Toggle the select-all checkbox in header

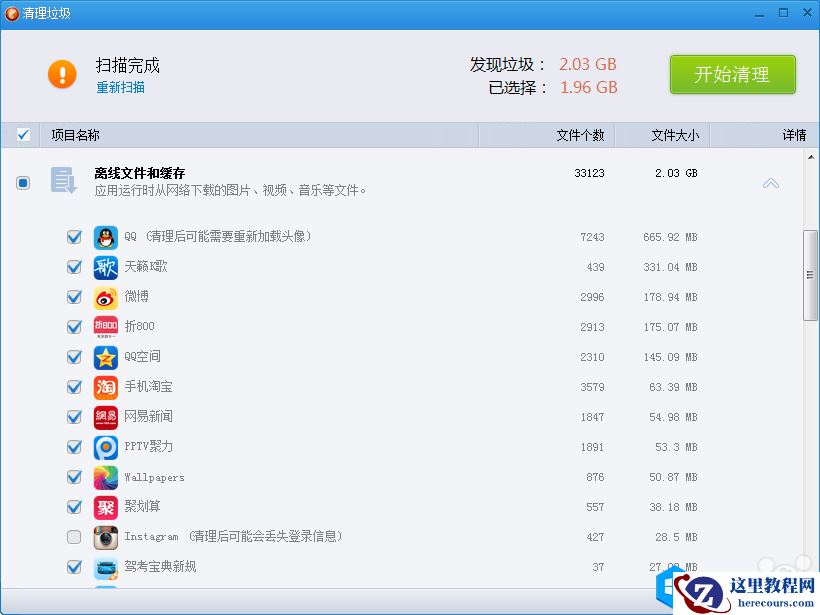[x=23, y=134]
